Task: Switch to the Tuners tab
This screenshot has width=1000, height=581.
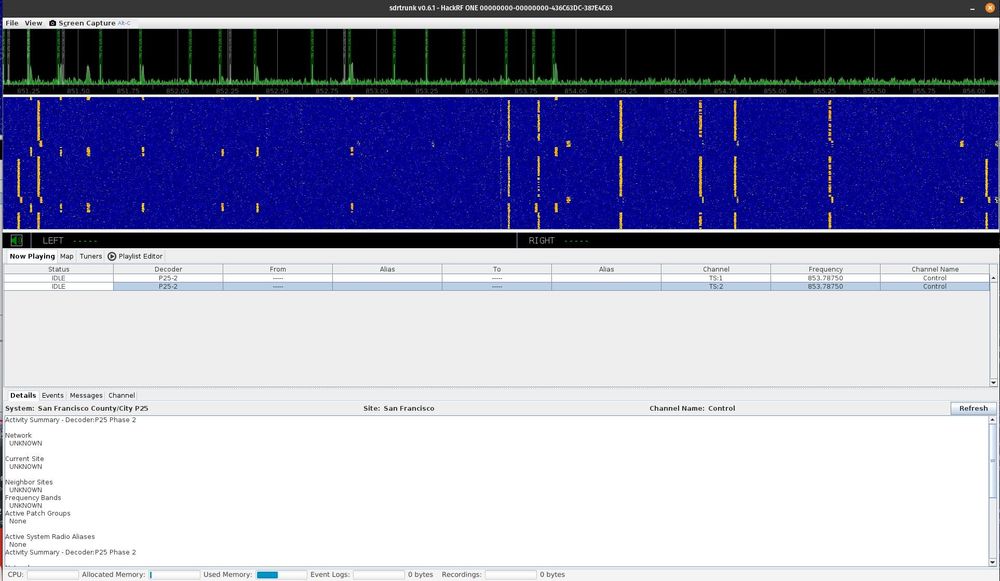Action: click(91, 256)
